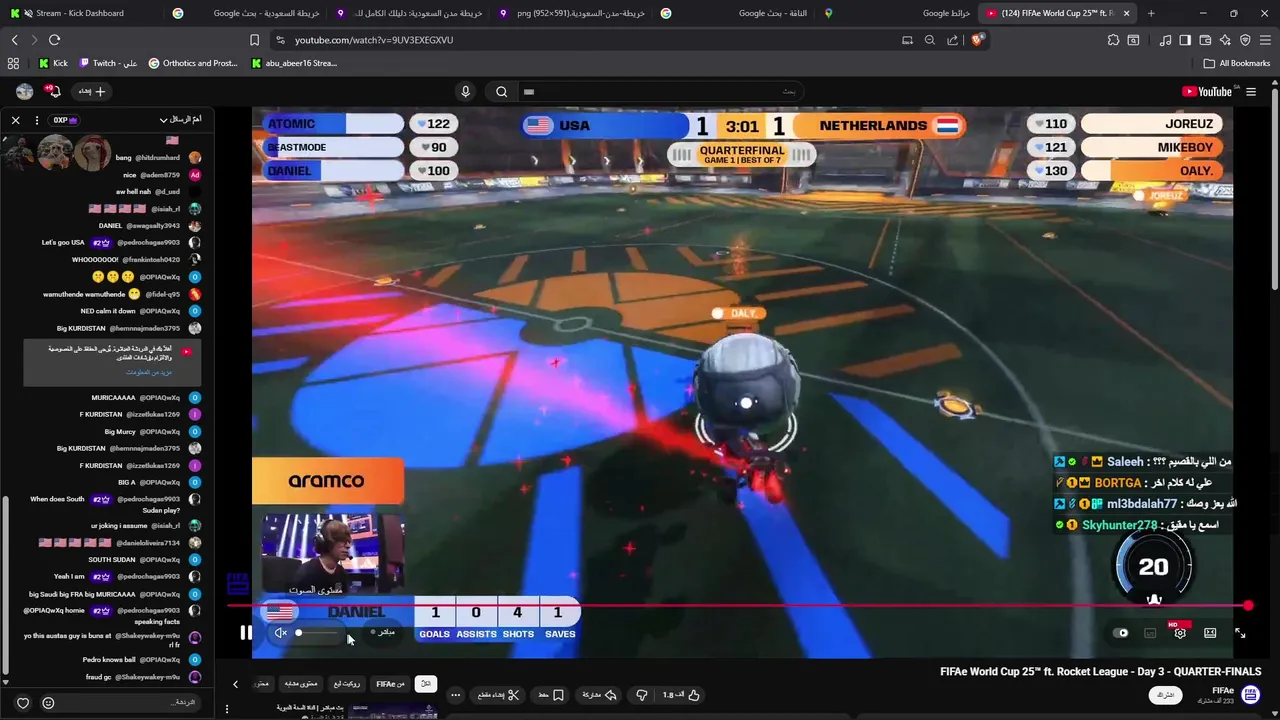This screenshot has width=1280, height=720.
Task: Go to the YouTube home logo
Action: coord(1206,92)
